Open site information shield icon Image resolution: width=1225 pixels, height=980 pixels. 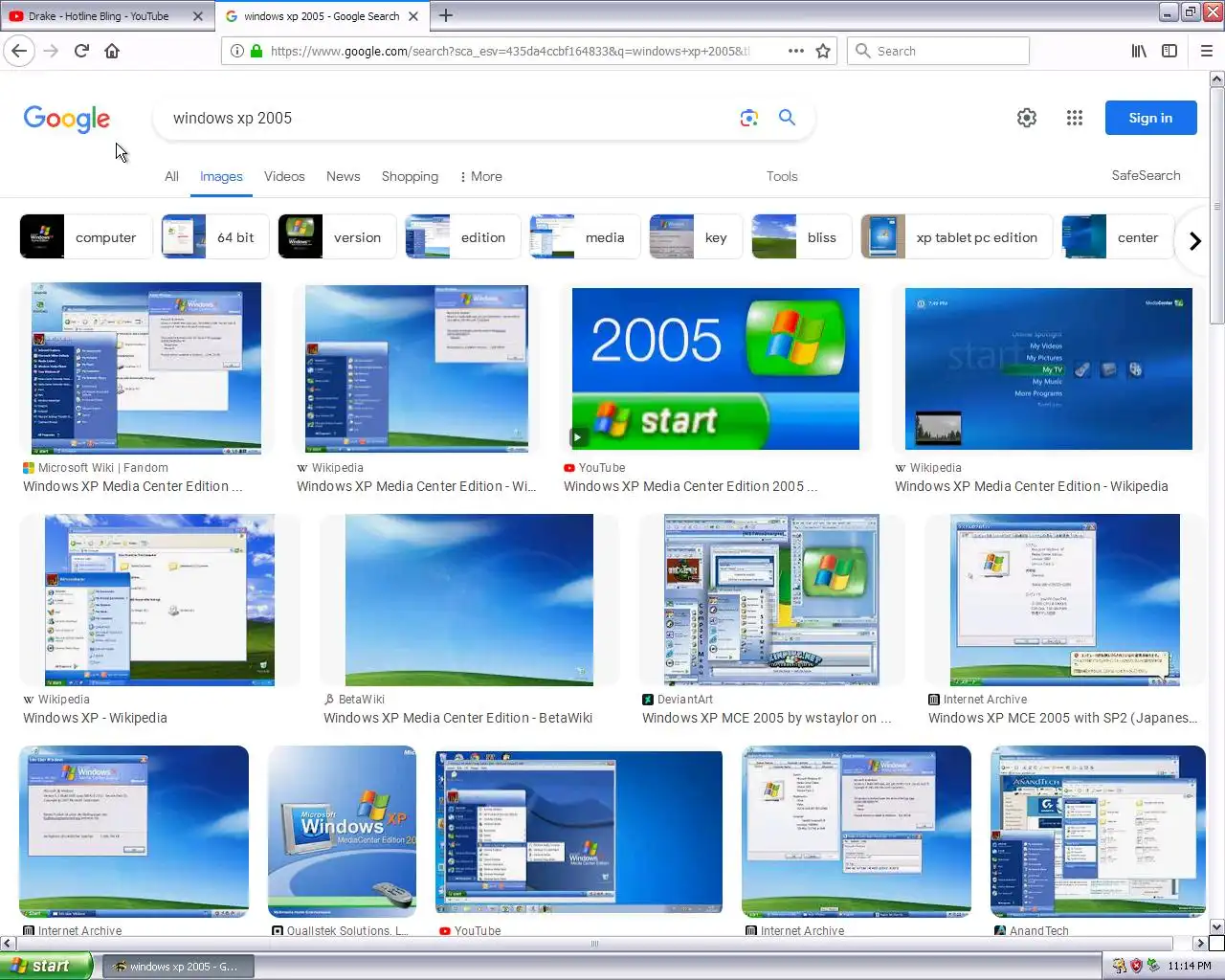tap(236, 51)
